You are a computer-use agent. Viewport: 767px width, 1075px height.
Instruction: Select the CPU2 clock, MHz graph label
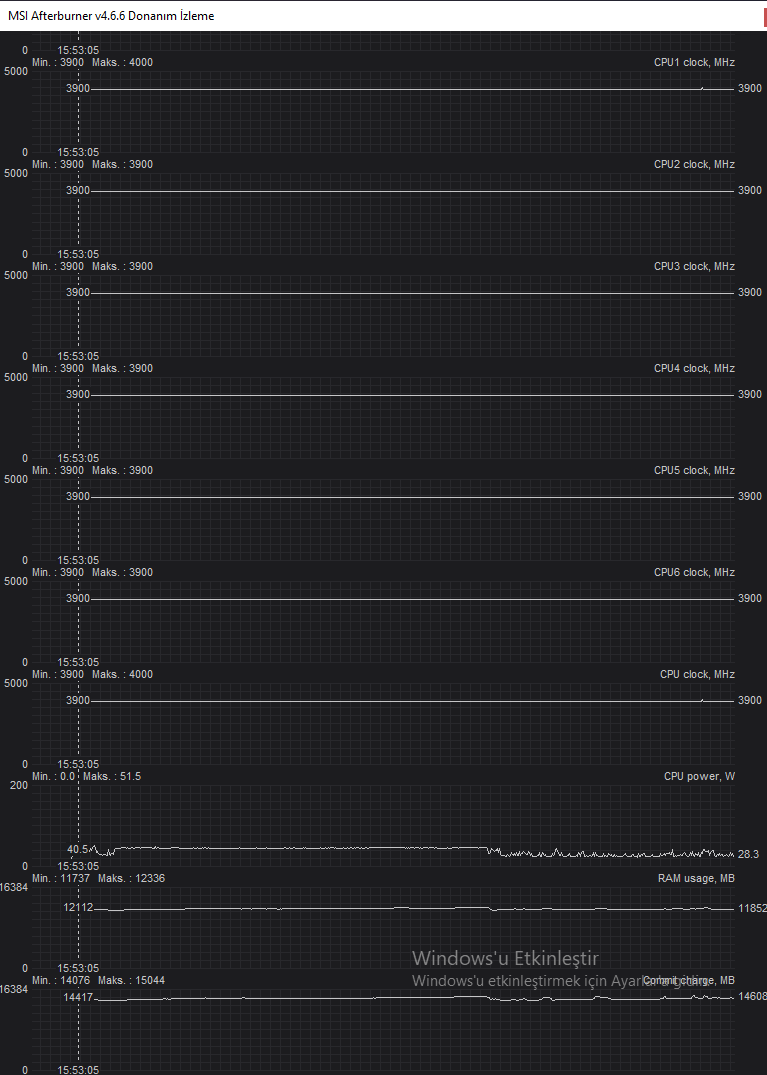coord(694,165)
